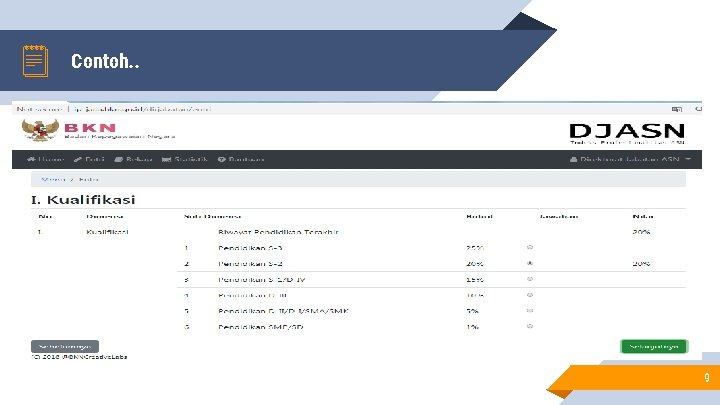Screen dimensions: 720x405
Task: Click the Jawaban column header
Action: [559, 216]
